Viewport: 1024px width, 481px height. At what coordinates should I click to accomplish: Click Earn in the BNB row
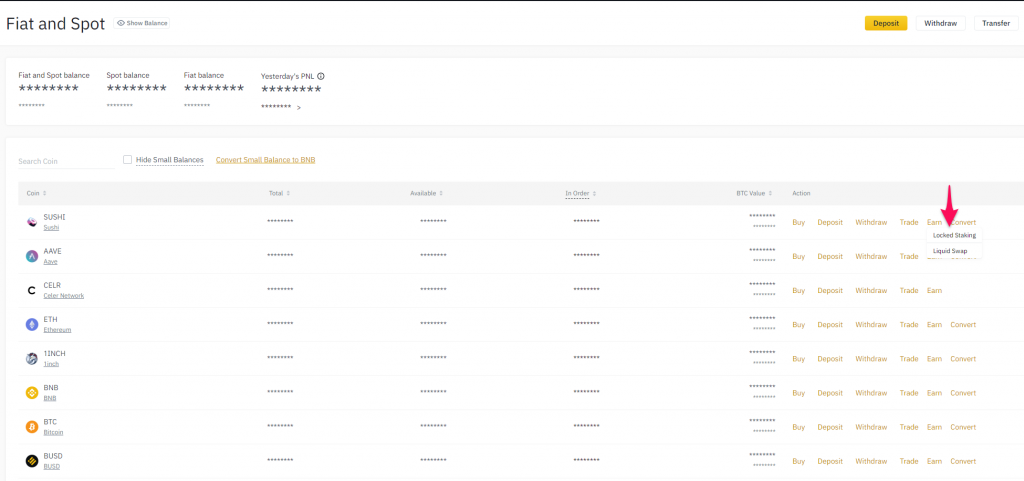(x=934, y=393)
